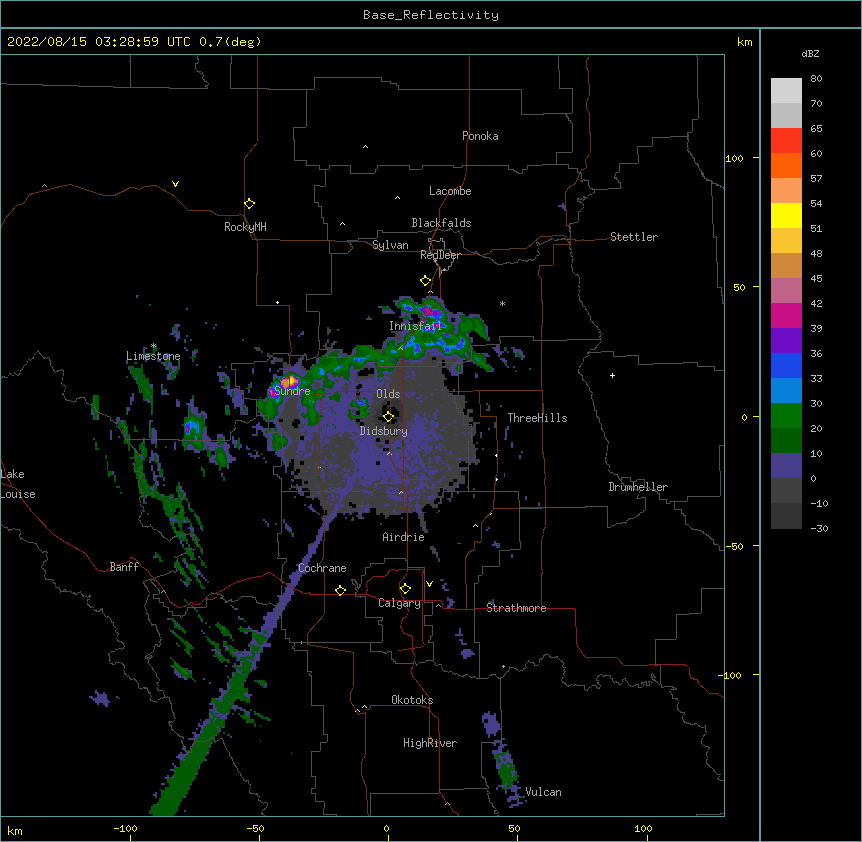Pick the royal blue swatch in the legend
Screen dimensions: 862x842
coord(786,365)
